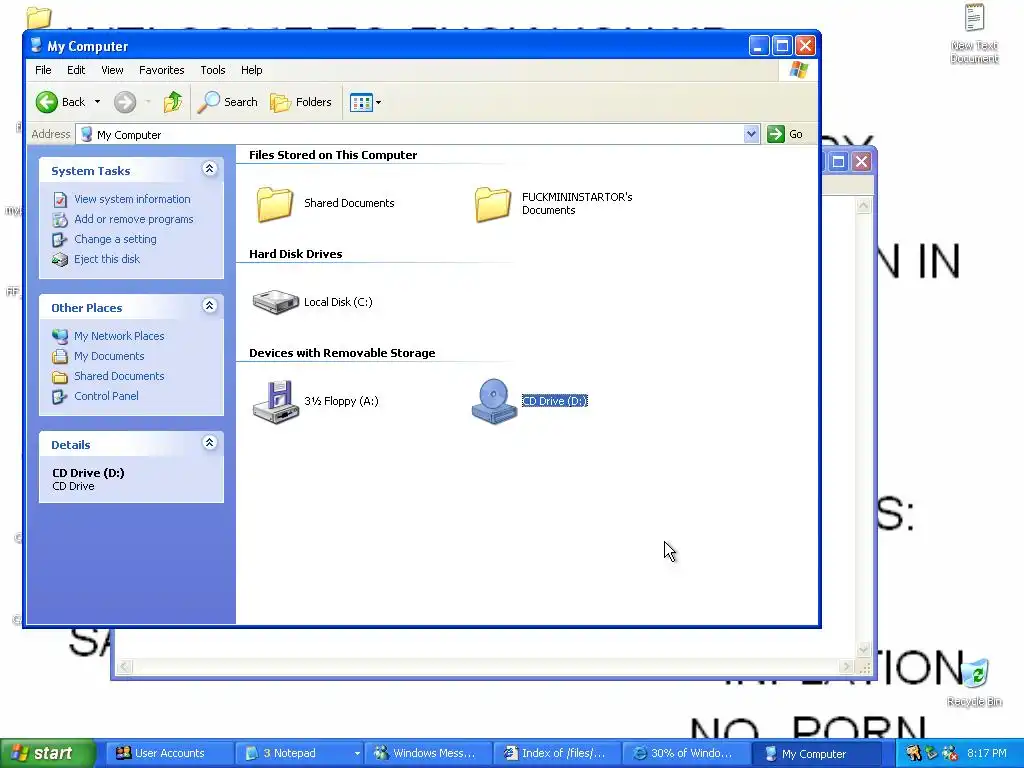1024x768 pixels.
Task: Select the CD Drive (D:) disc icon
Action: 494,402
